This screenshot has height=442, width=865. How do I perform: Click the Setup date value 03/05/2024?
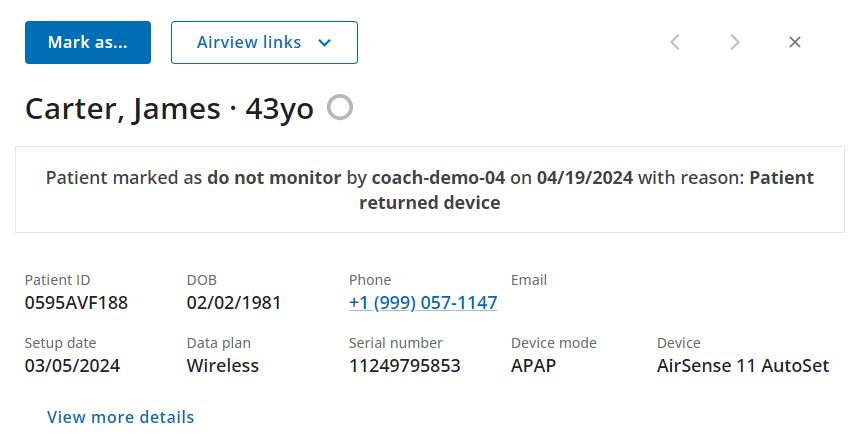[72, 366]
